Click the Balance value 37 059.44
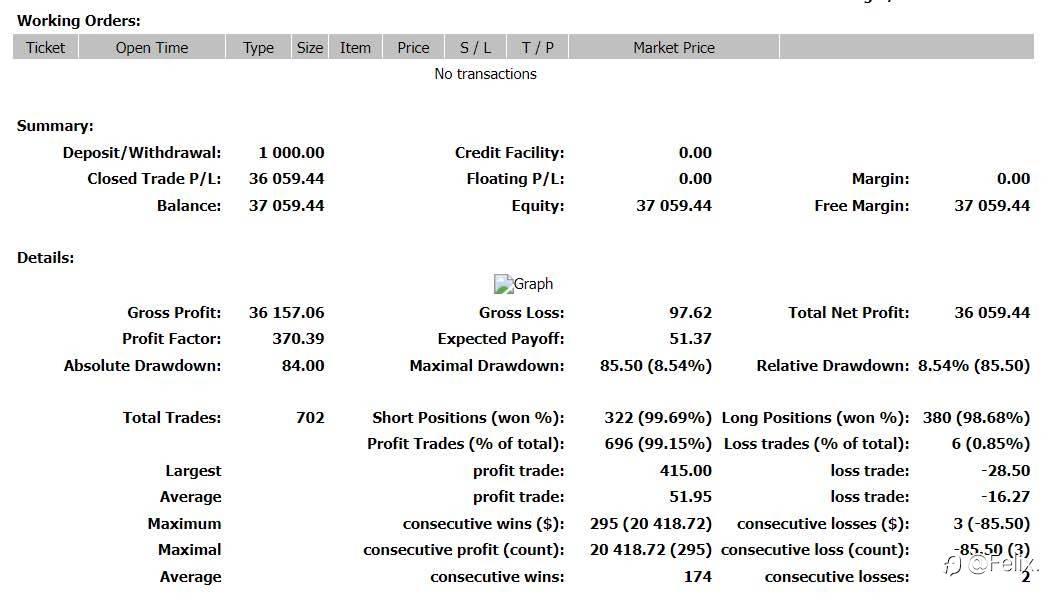Screen dimensions: 1050x601 click(286, 206)
